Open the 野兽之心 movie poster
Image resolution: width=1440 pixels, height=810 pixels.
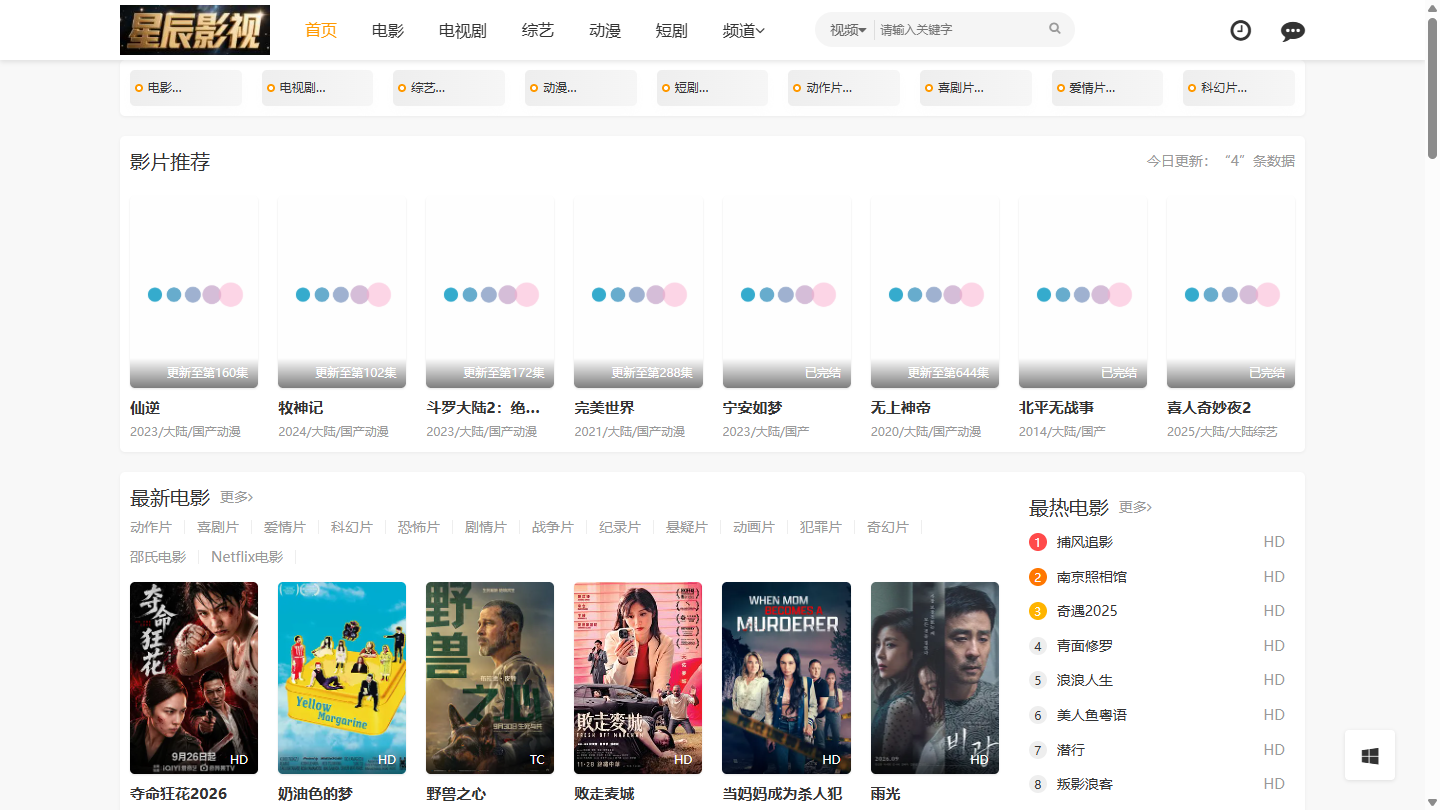[x=490, y=678]
